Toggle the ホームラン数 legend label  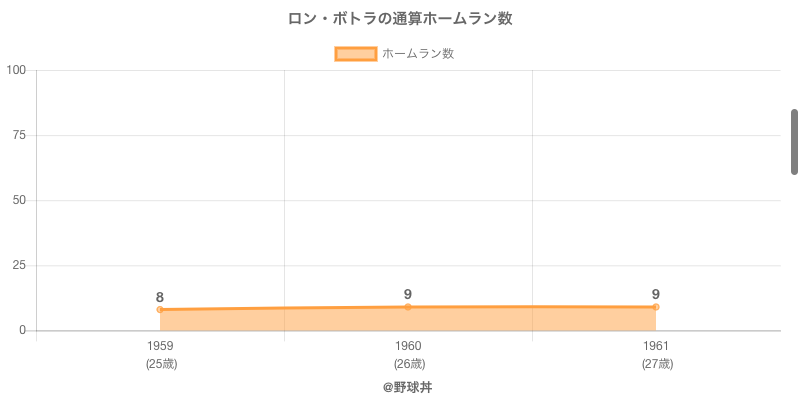[x=418, y=54]
